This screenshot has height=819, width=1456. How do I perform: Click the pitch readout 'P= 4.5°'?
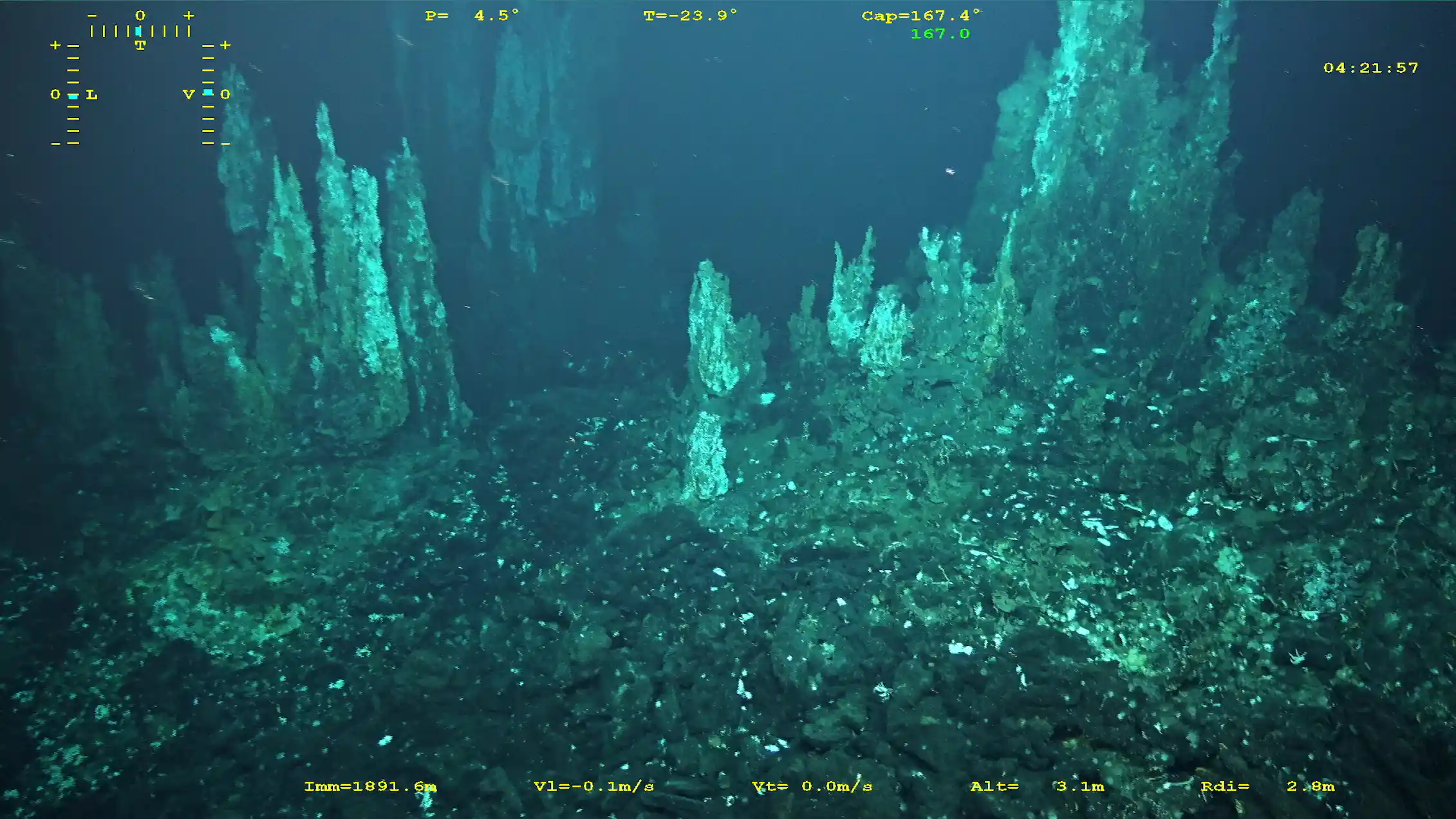click(x=472, y=15)
